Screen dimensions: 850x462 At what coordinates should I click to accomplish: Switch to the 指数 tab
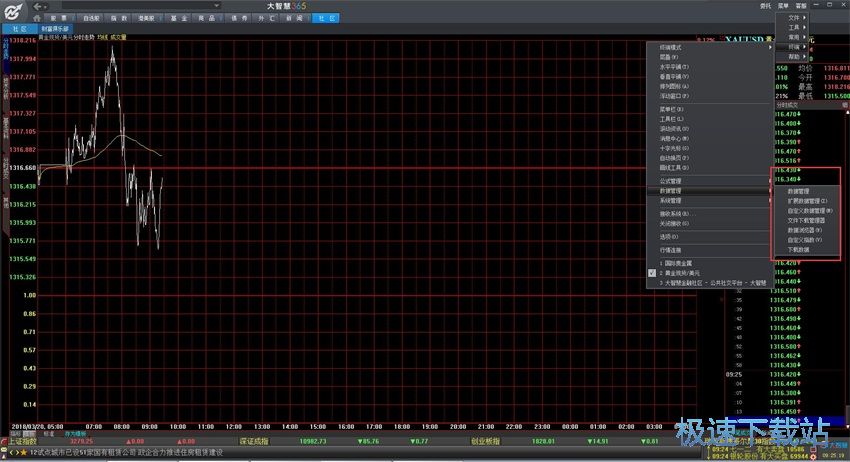(x=119, y=18)
